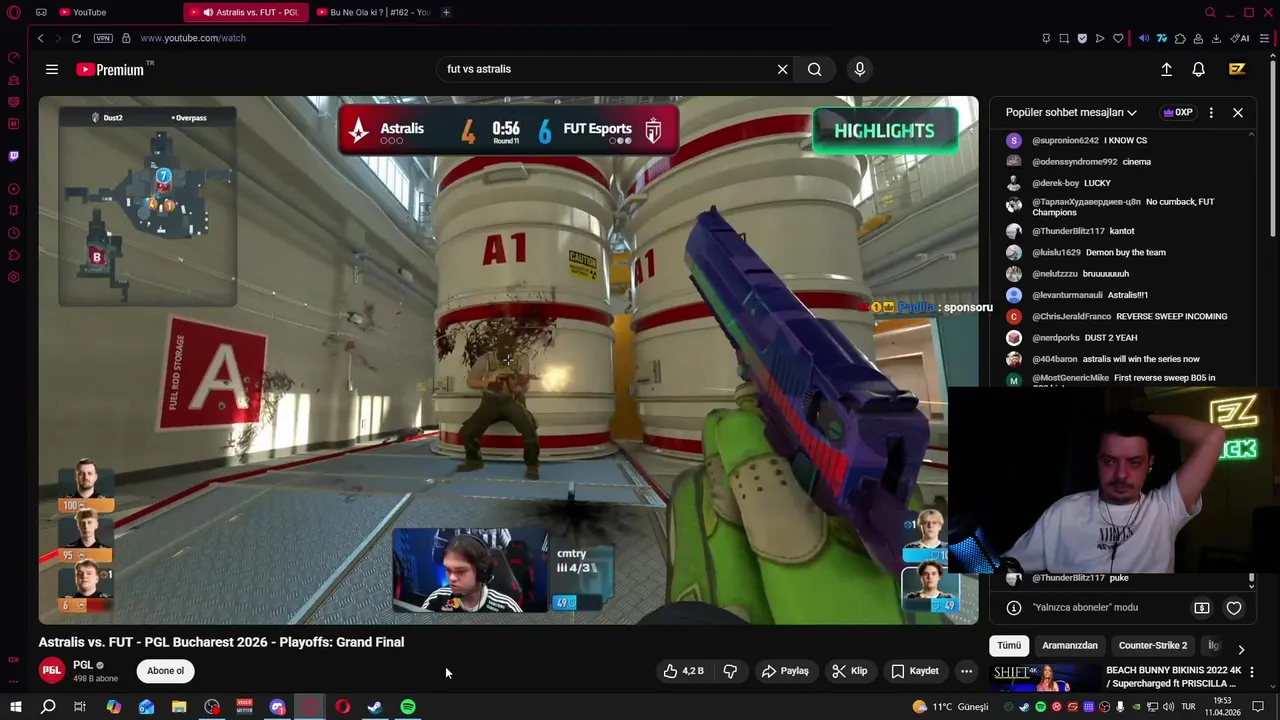Open a new browser tab
The width and height of the screenshot is (1280, 720).
(x=446, y=12)
